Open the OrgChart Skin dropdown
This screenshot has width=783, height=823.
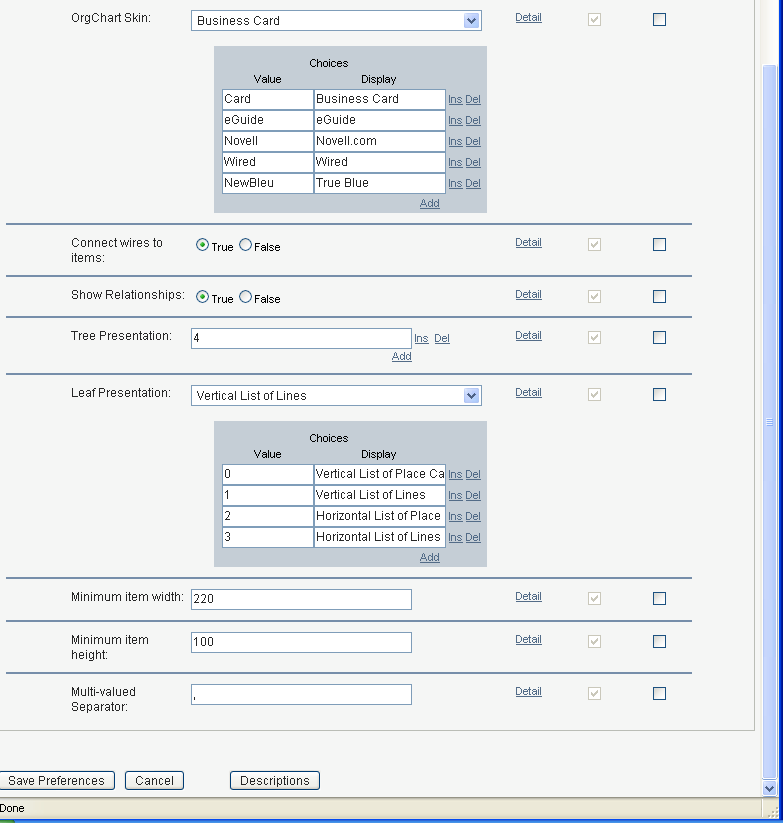(336, 20)
